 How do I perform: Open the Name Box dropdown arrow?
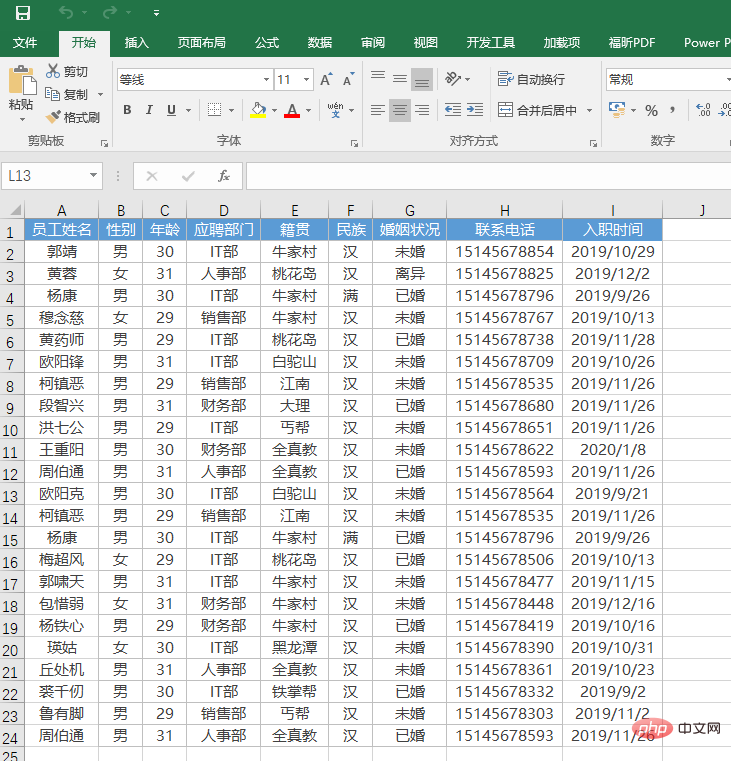[x=94, y=176]
